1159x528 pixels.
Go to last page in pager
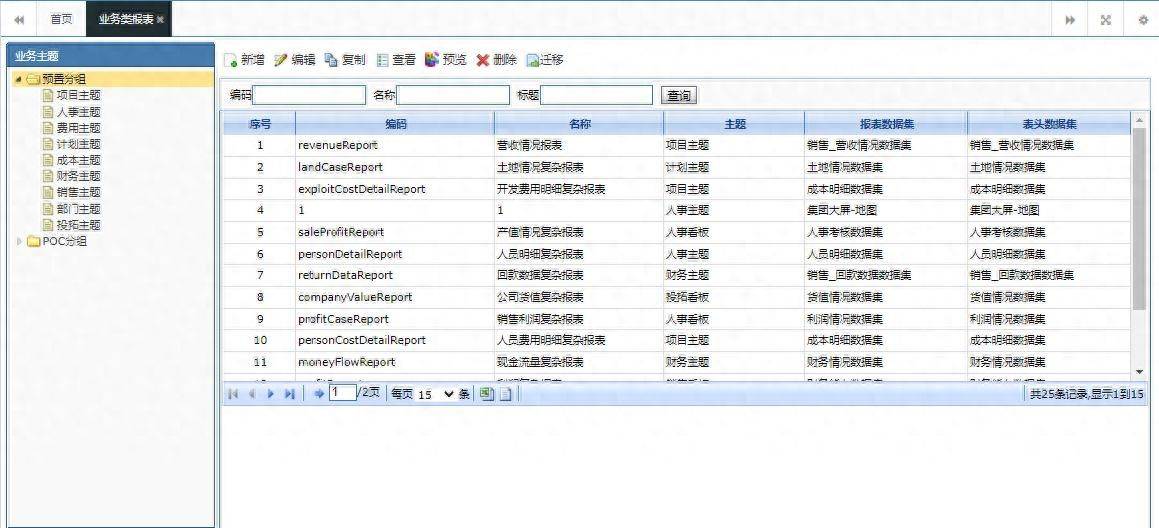click(289, 394)
